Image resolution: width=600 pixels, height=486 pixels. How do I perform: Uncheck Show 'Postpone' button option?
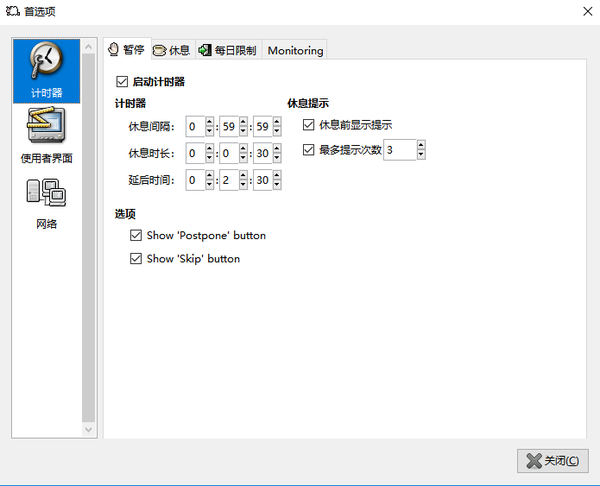[136, 235]
